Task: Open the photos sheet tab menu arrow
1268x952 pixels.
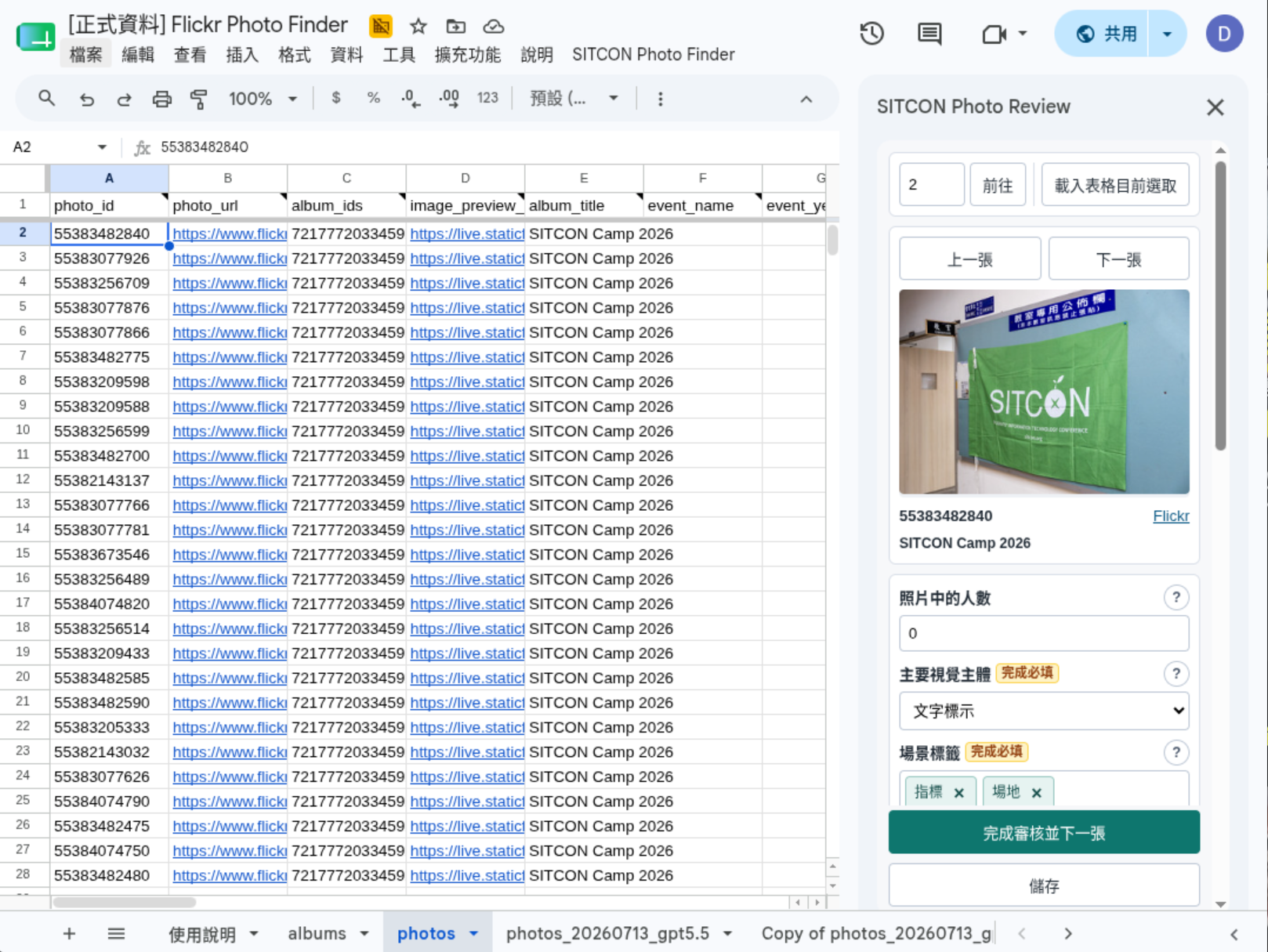Action: pyautogui.click(x=474, y=933)
